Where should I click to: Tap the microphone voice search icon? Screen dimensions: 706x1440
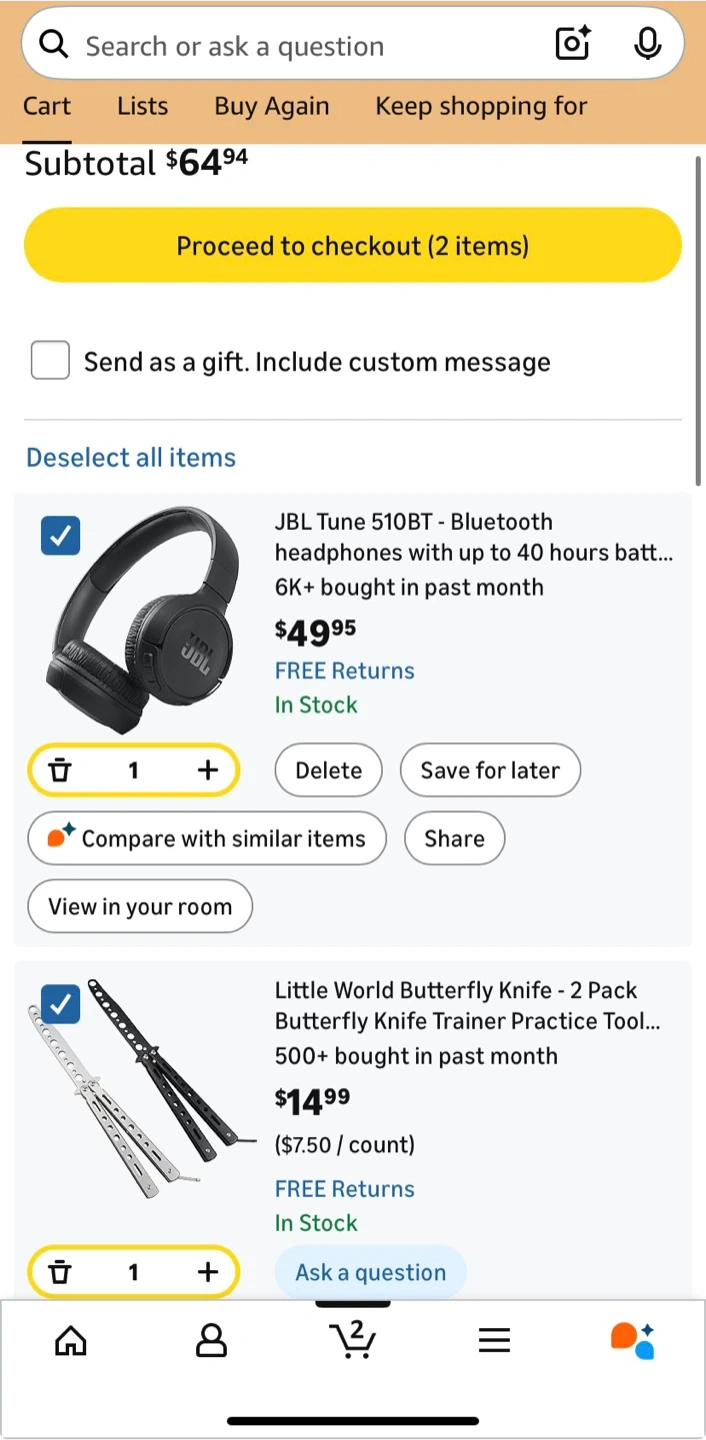click(x=647, y=44)
